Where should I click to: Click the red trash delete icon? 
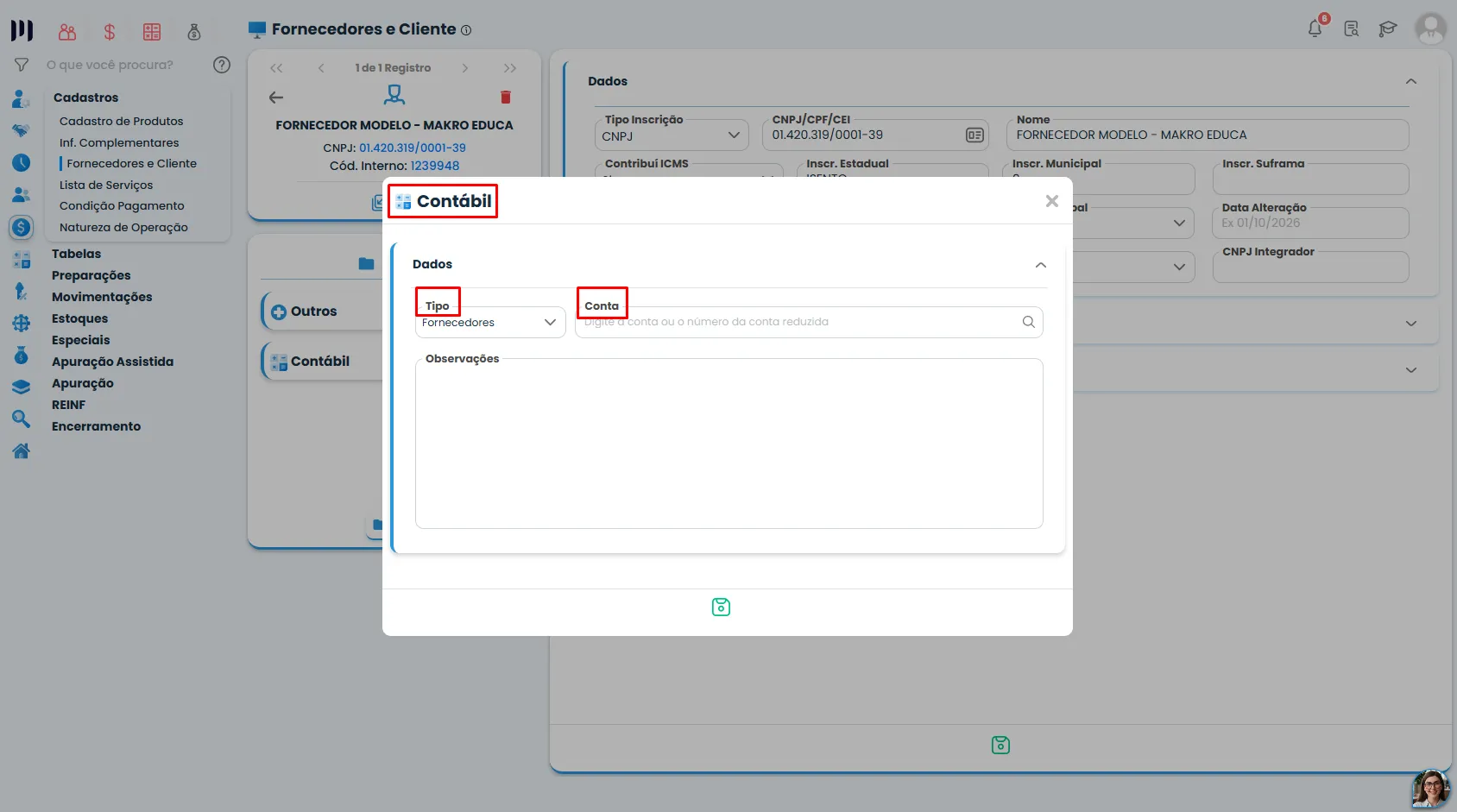tap(506, 98)
